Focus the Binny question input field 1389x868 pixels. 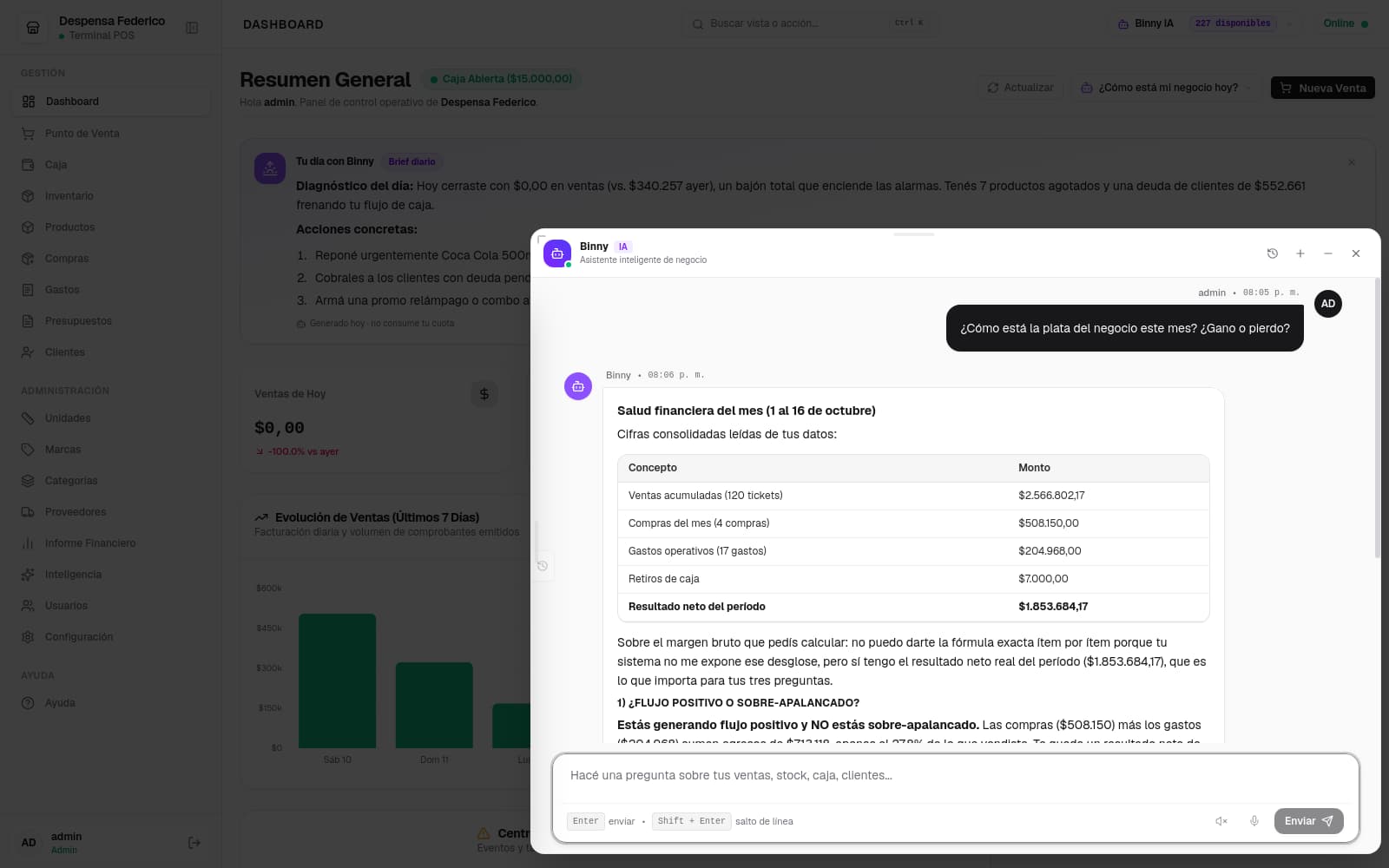(x=955, y=776)
